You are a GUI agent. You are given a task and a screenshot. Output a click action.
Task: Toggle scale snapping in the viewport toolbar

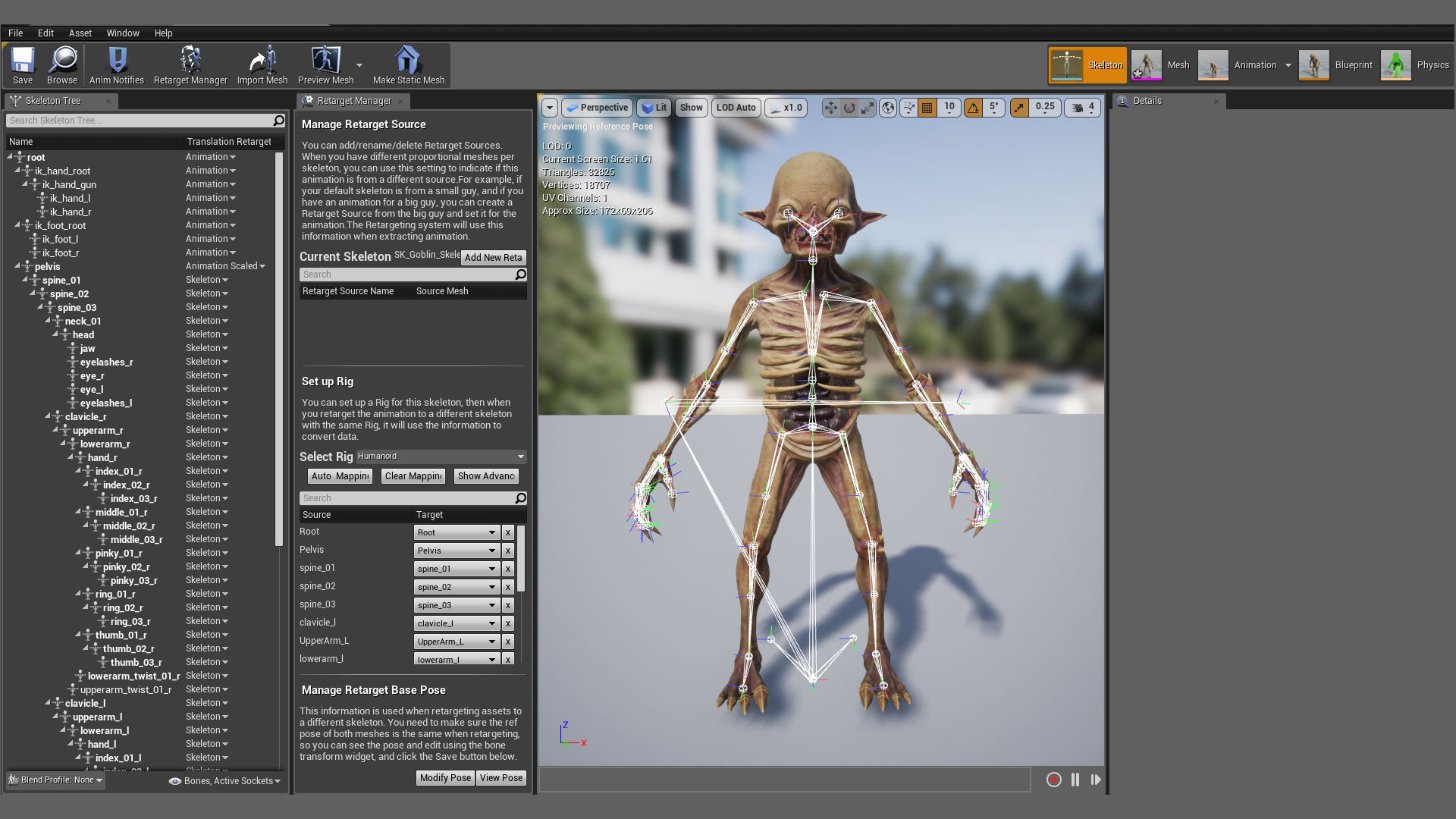(x=1019, y=108)
